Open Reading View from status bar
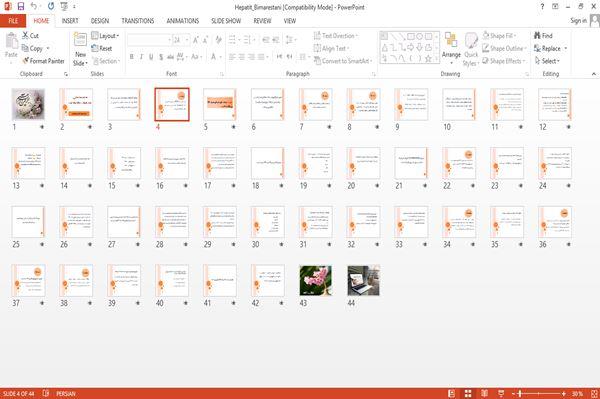Viewport: 600px width, 399px height. [x=484, y=394]
